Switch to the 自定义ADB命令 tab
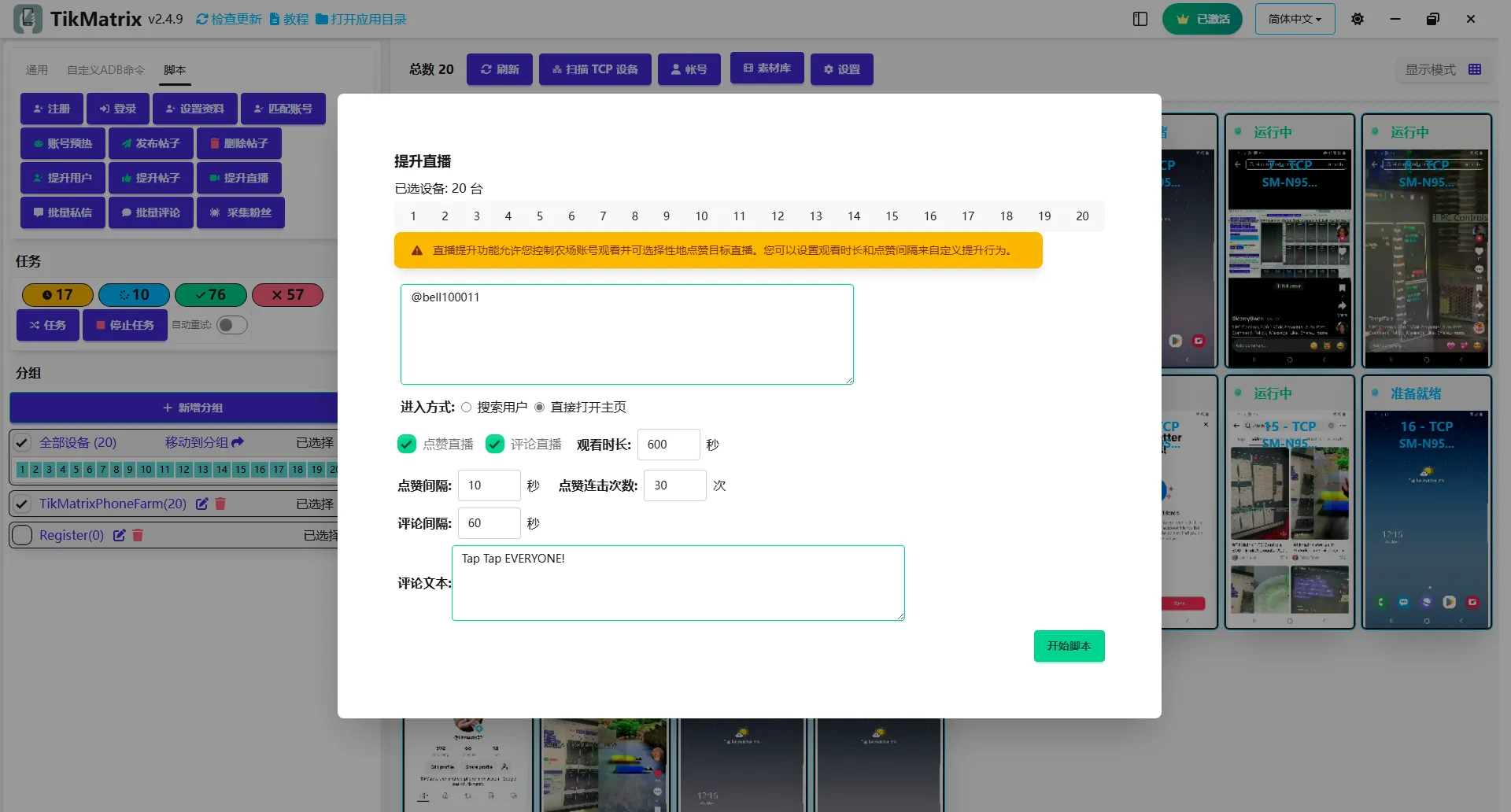 coord(105,70)
